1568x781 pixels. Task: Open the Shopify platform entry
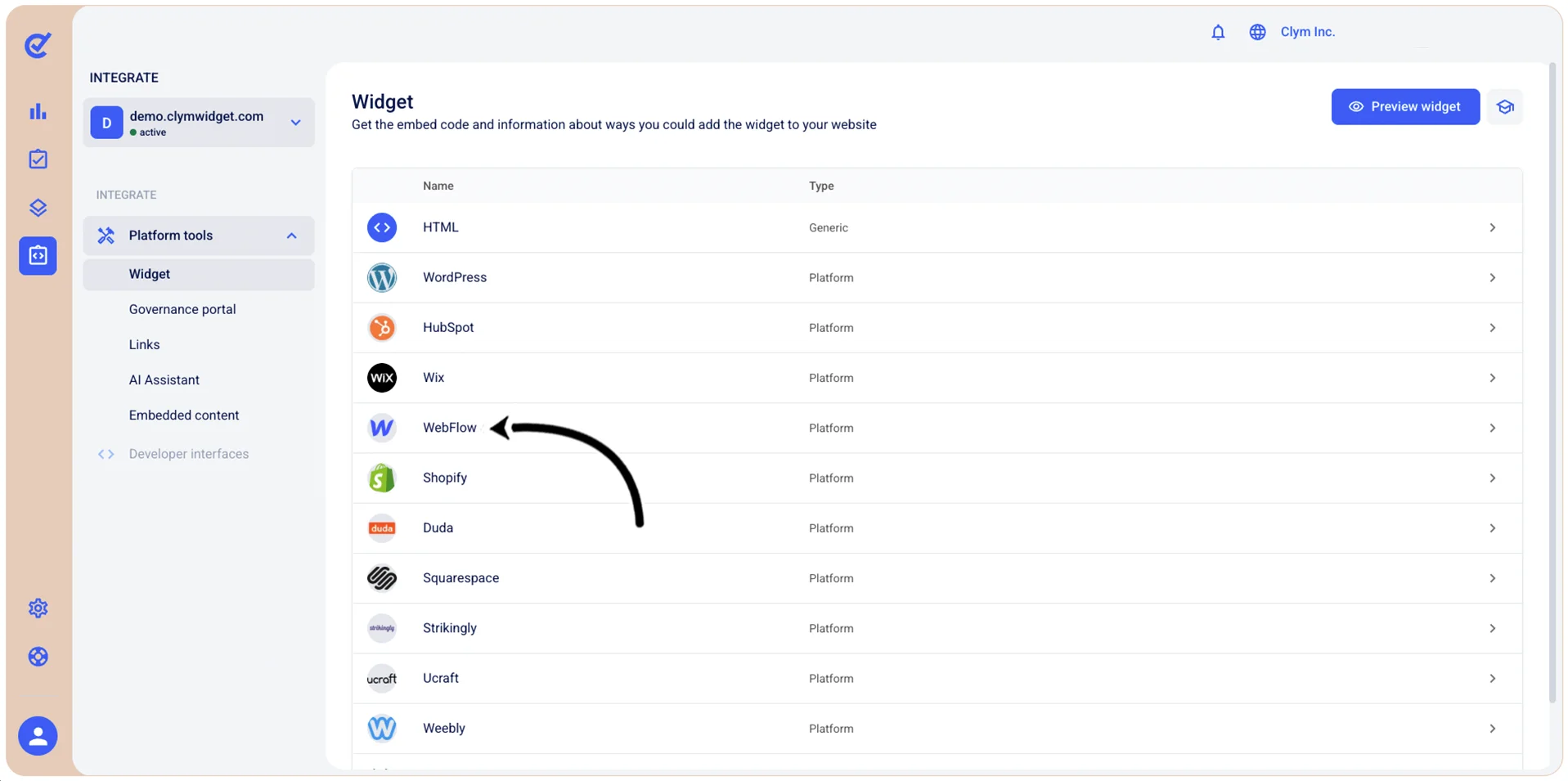[x=937, y=478]
